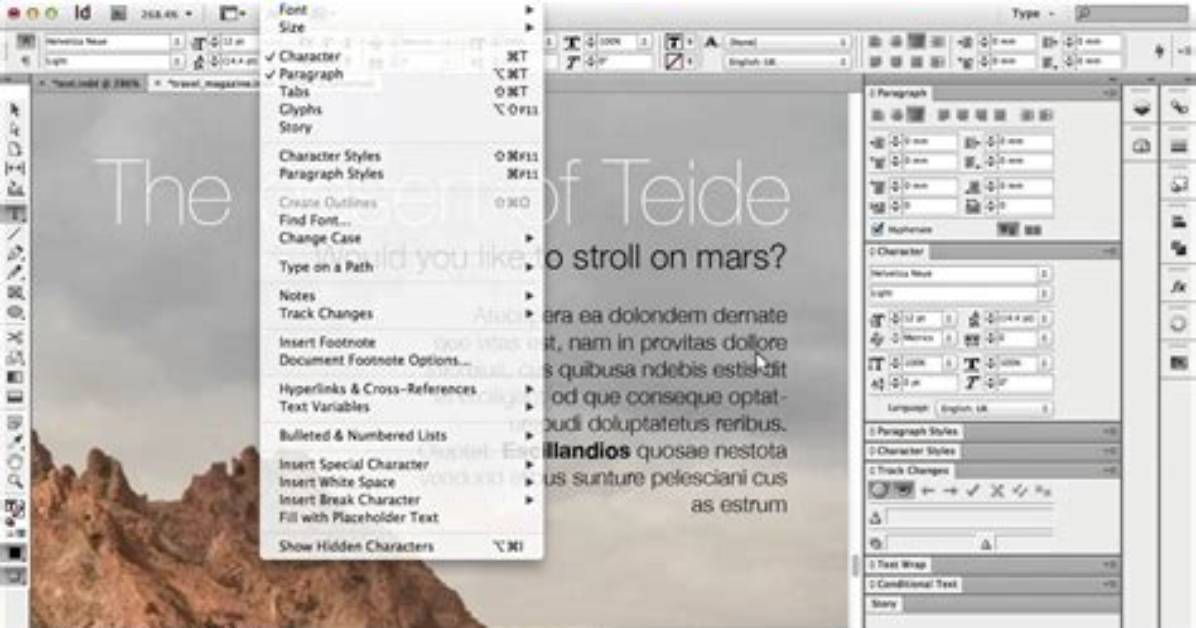Select the Selection tool arrow
Viewport: 1196px width, 628px height.
(14, 111)
